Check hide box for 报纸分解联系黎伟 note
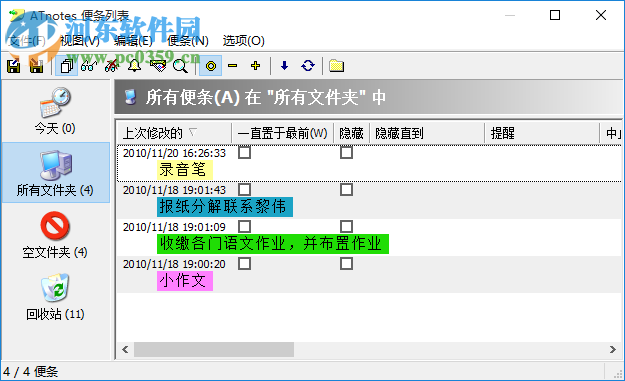625x381 pixels. pyautogui.click(x=346, y=189)
